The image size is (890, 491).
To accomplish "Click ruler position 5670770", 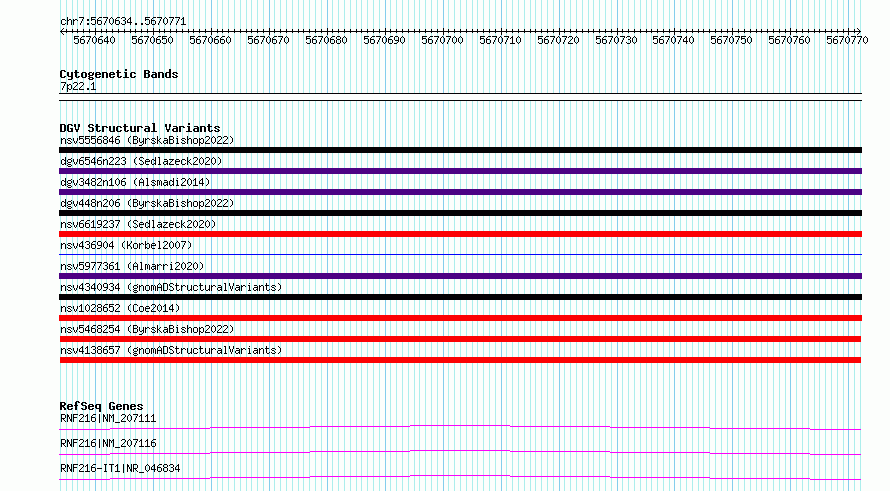I will 847,40.
